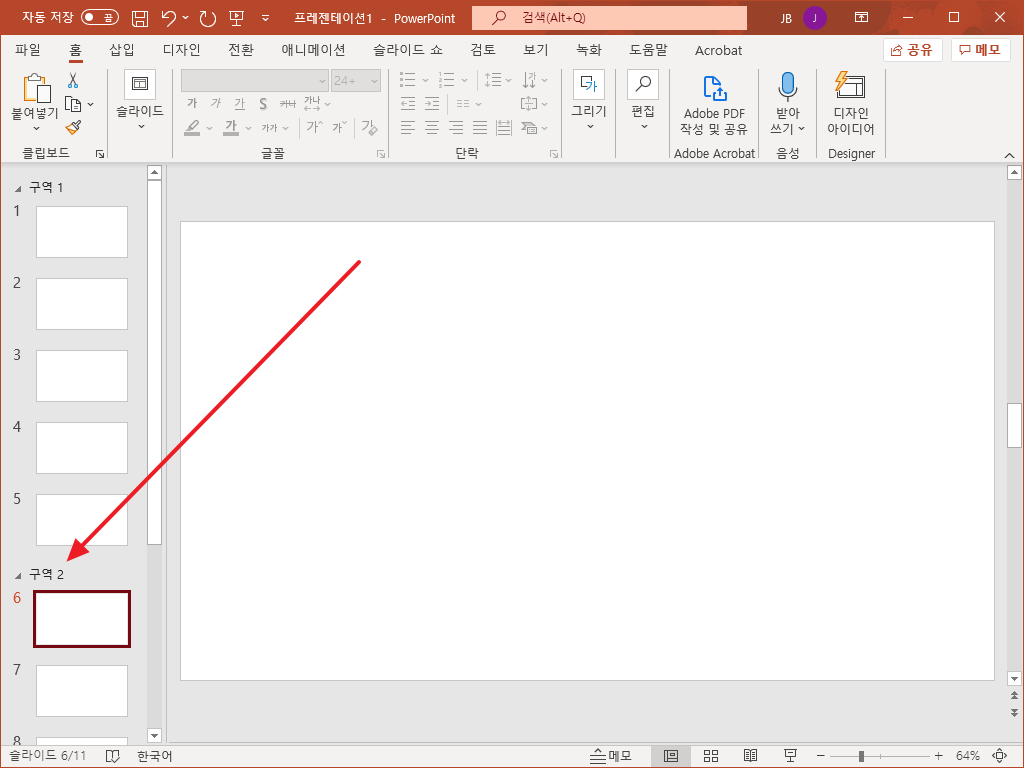1024x768 pixels.
Task: Select the Format Painter brush icon
Action: click(x=73, y=127)
